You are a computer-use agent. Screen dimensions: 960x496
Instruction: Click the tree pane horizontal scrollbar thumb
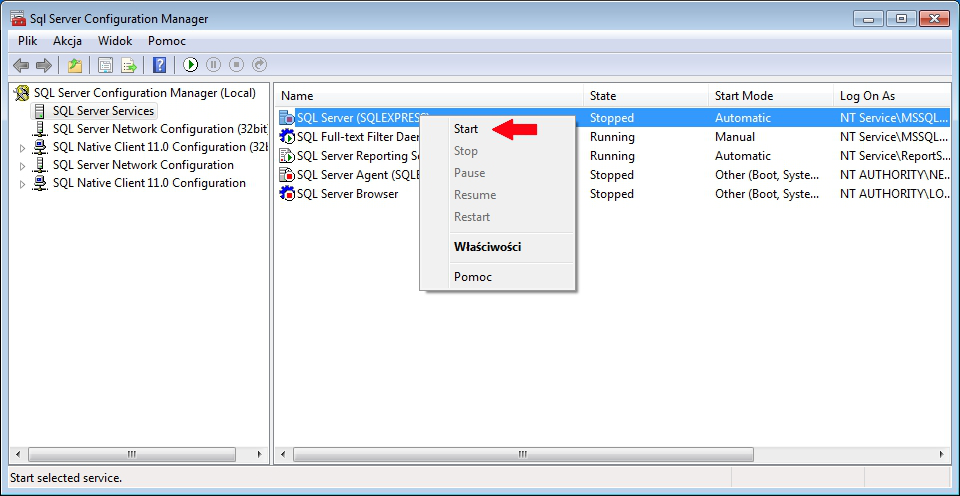(x=132, y=455)
